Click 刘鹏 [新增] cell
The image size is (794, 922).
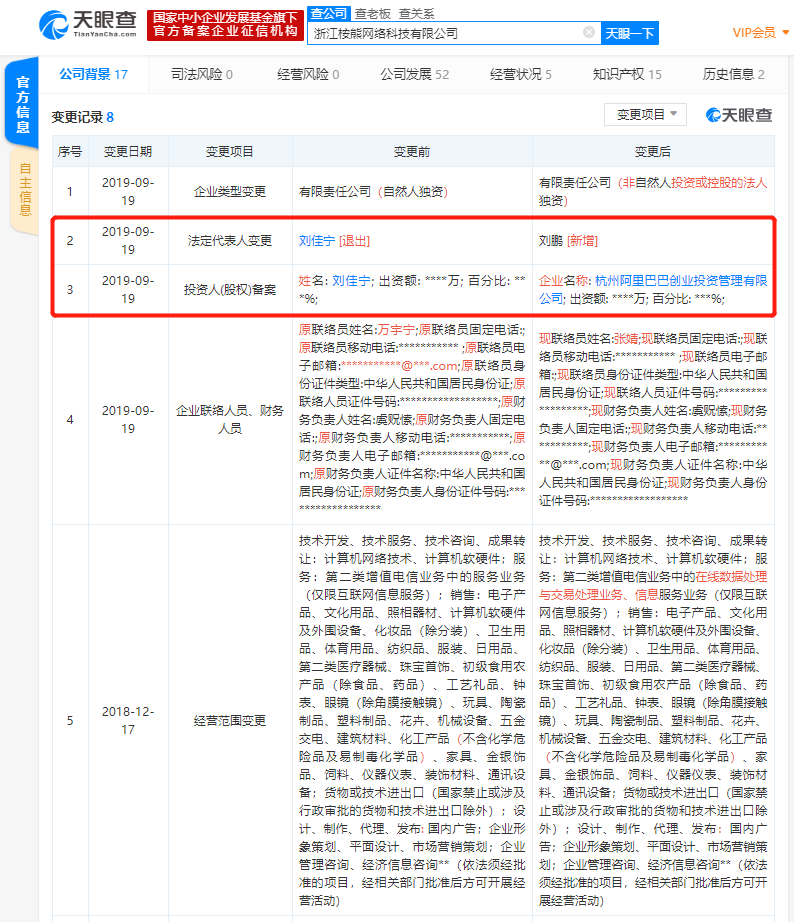(x=653, y=240)
